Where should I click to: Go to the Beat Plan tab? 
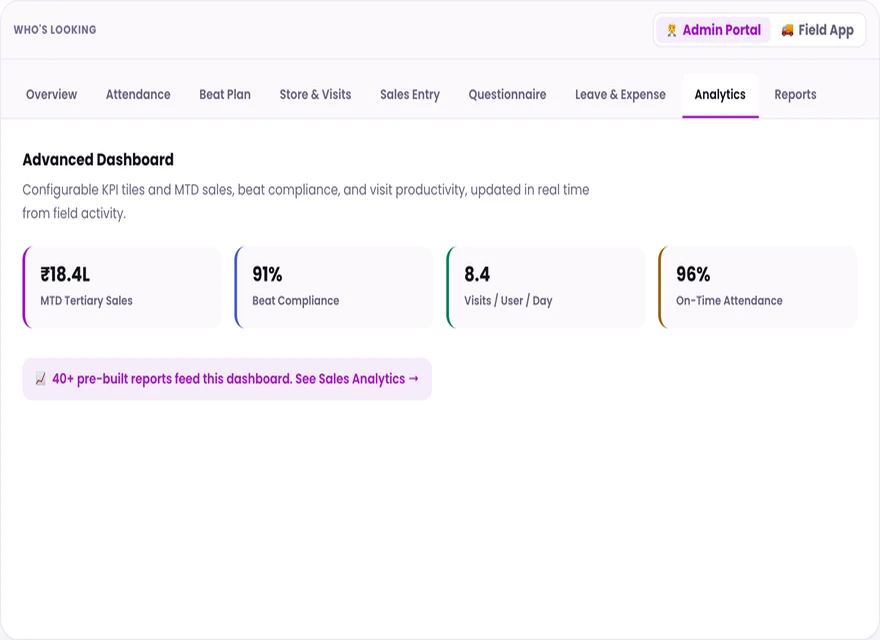coord(225,94)
